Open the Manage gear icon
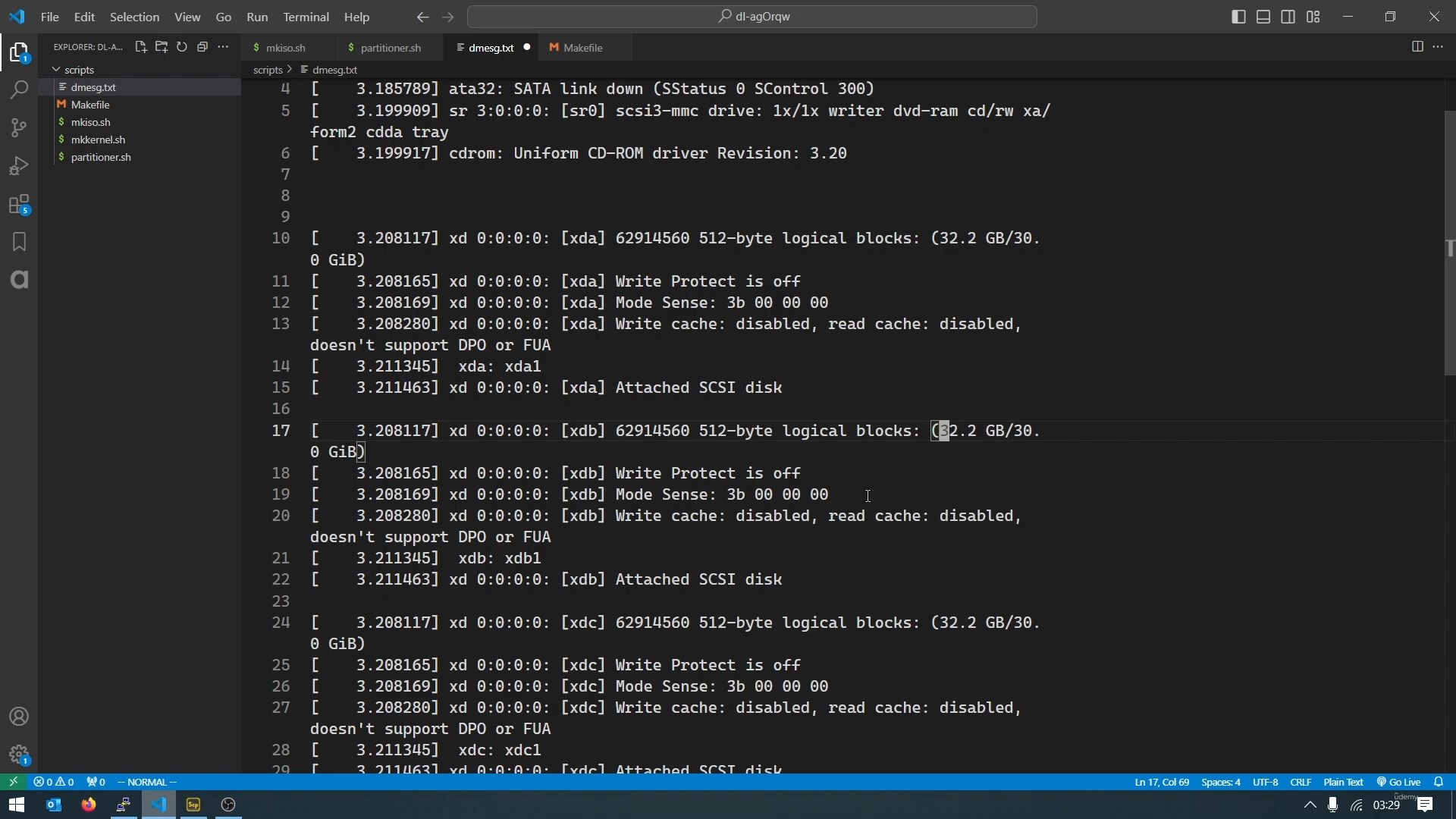Viewport: 1456px width, 819px height. [19, 755]
